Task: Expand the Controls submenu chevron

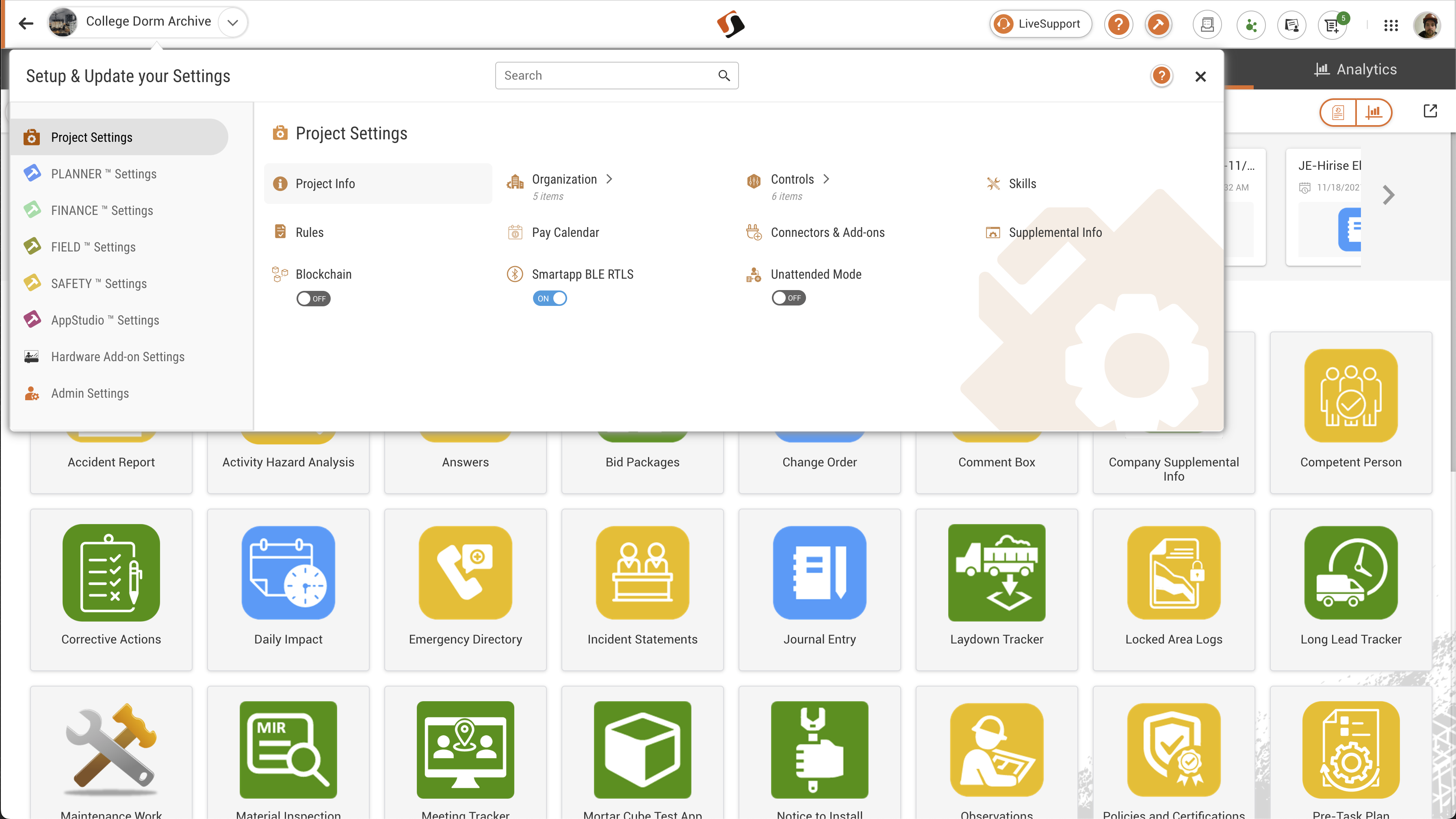Action: pyautogui.click(x=826, y=179)
